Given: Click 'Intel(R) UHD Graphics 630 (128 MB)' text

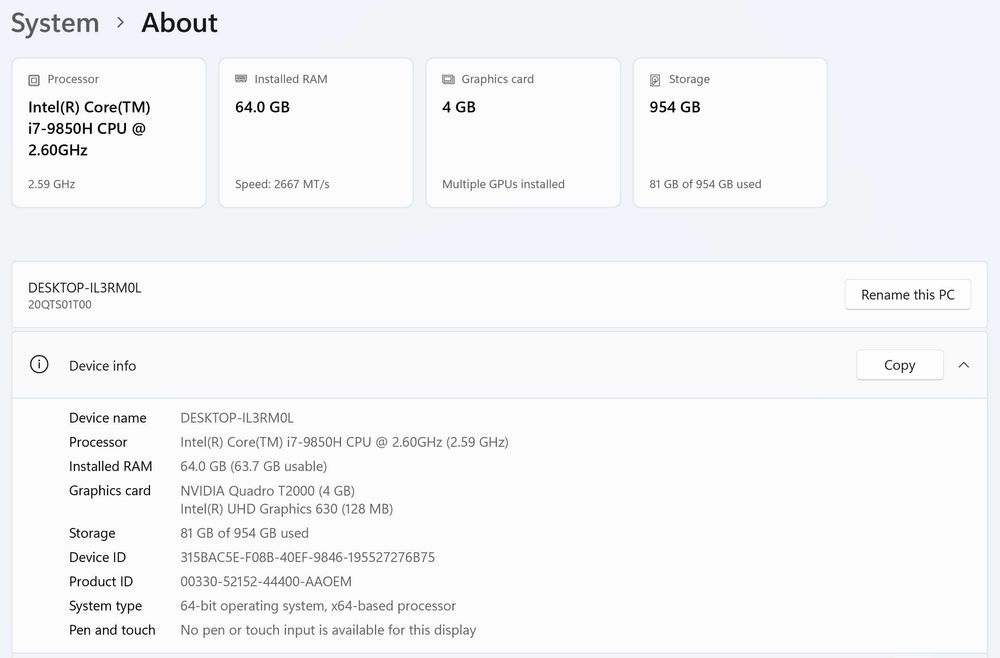Looking at the screenshot, I should coord(286,509).
